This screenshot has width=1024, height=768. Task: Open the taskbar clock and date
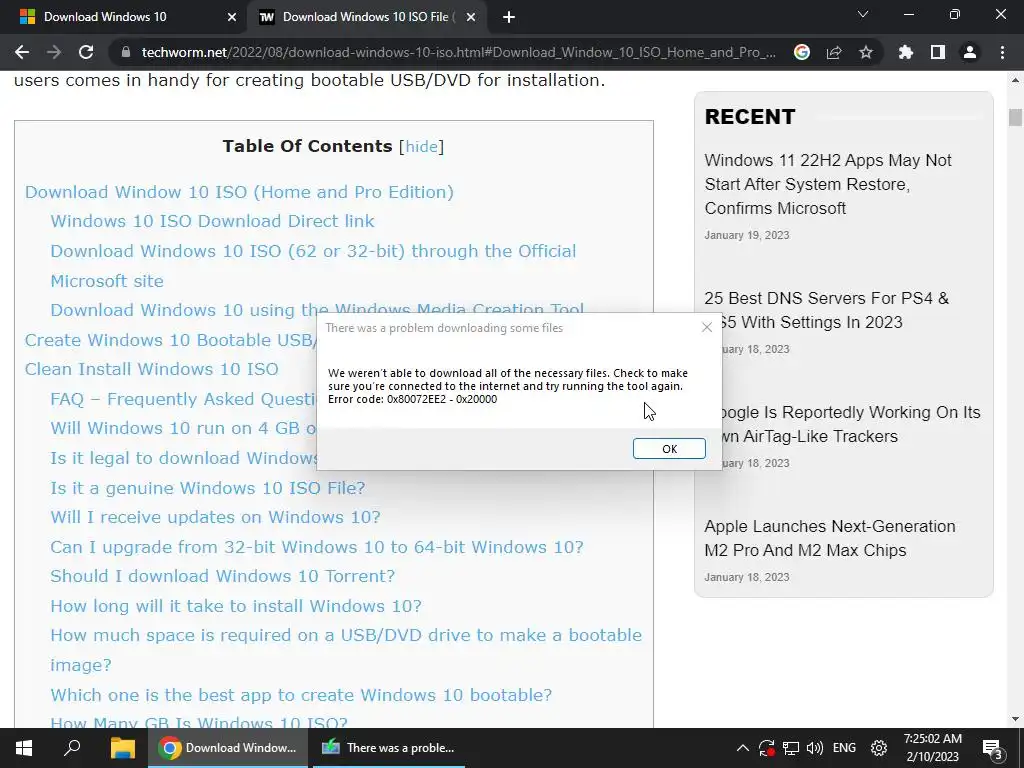(933, 748)
